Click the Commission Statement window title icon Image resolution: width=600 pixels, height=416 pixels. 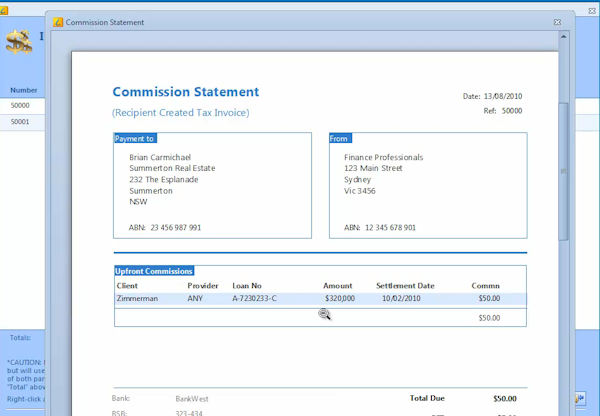pos(58,22)
